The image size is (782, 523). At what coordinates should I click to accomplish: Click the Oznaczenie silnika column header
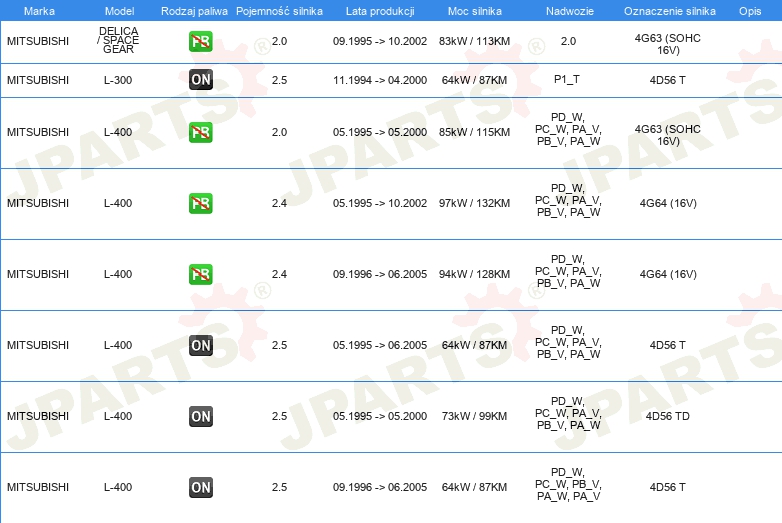pos(669,11)
